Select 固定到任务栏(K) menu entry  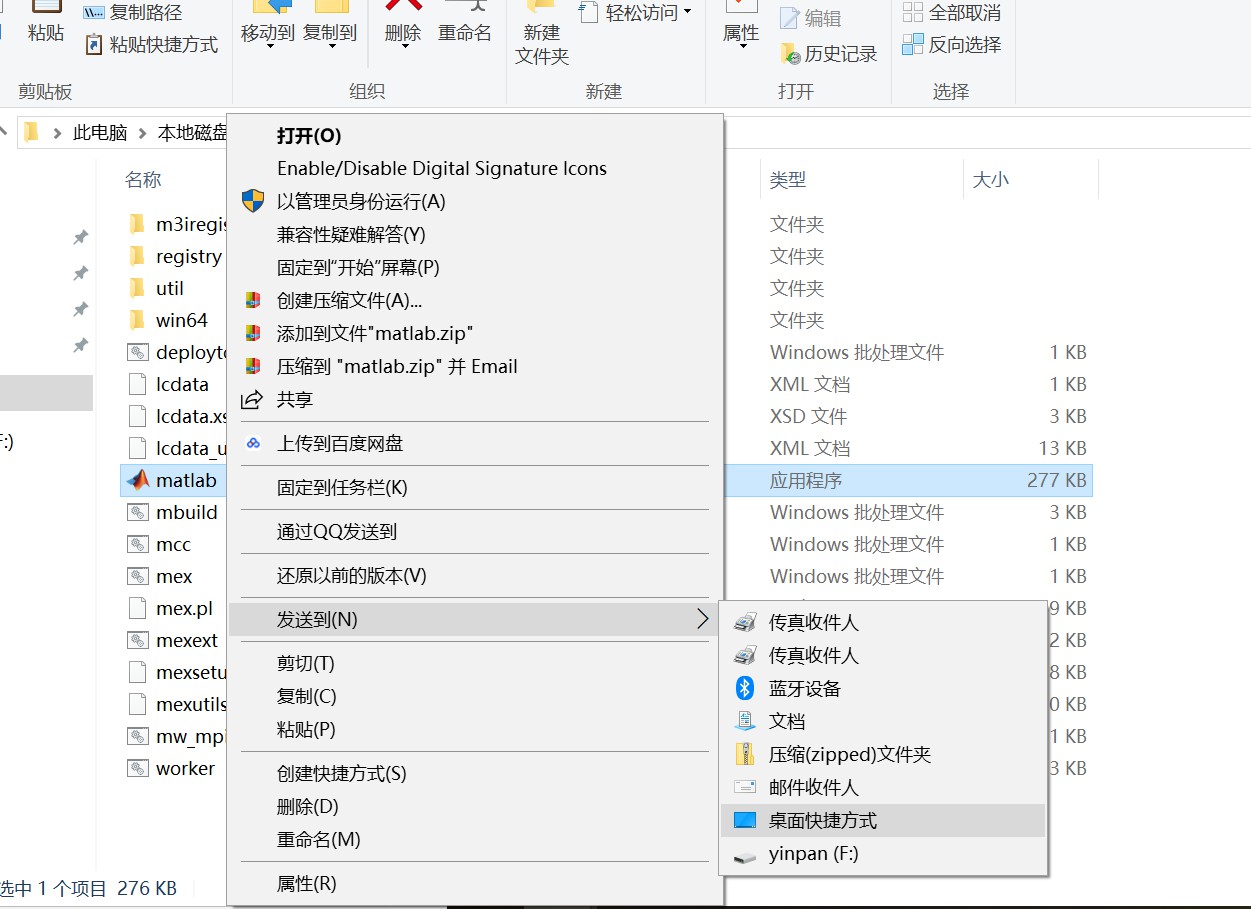tap(342, 487)
